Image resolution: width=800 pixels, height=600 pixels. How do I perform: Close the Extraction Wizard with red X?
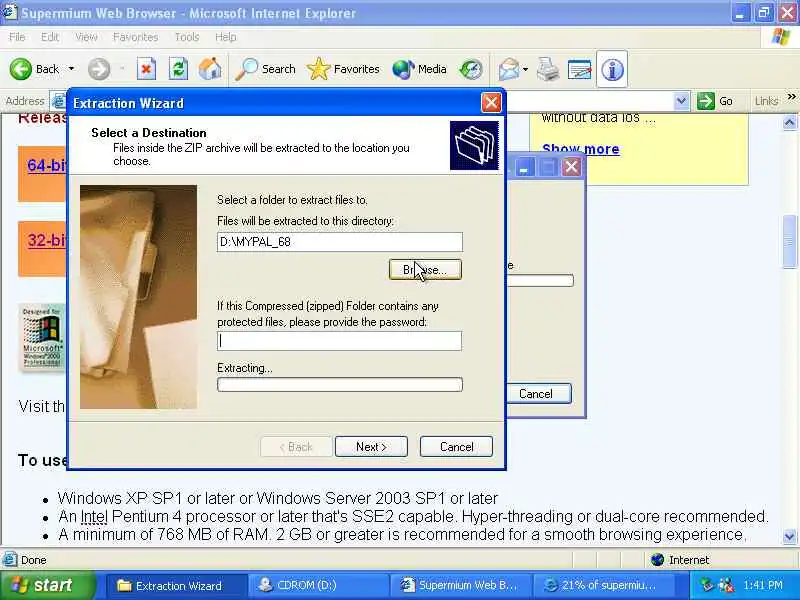pyautogui.click(x=491, y=103)
